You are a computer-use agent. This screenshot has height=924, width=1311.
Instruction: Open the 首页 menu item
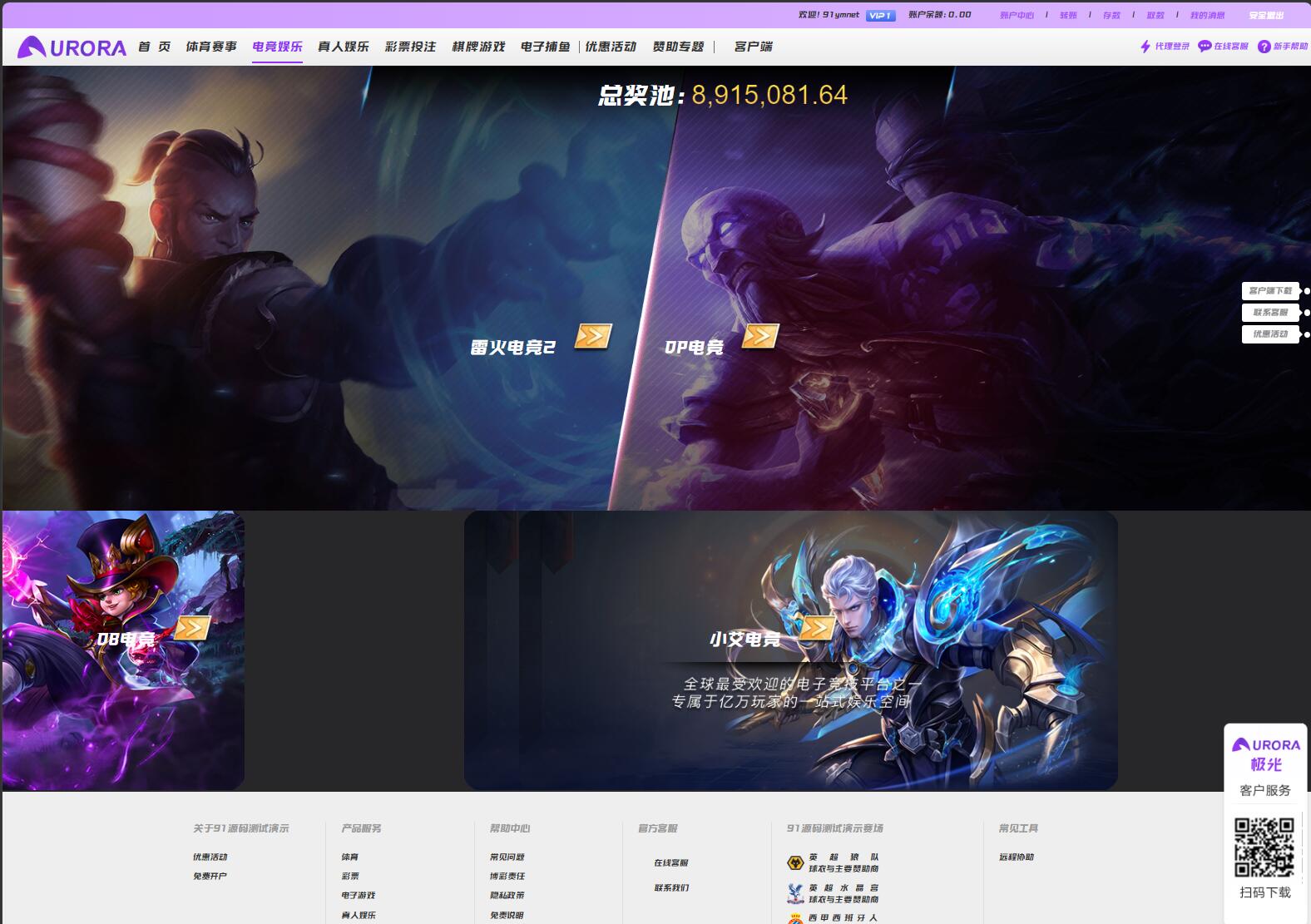click(x=155, y=47)
